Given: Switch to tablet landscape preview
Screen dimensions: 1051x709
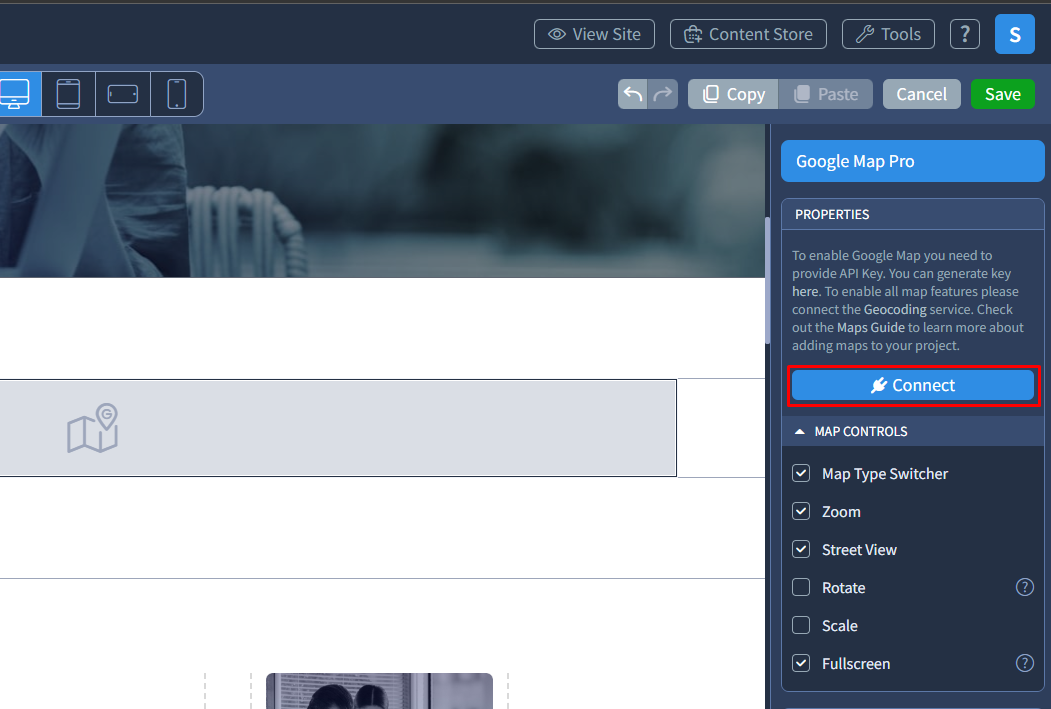Looking at the screenshot, I should [x=123, y=94].
